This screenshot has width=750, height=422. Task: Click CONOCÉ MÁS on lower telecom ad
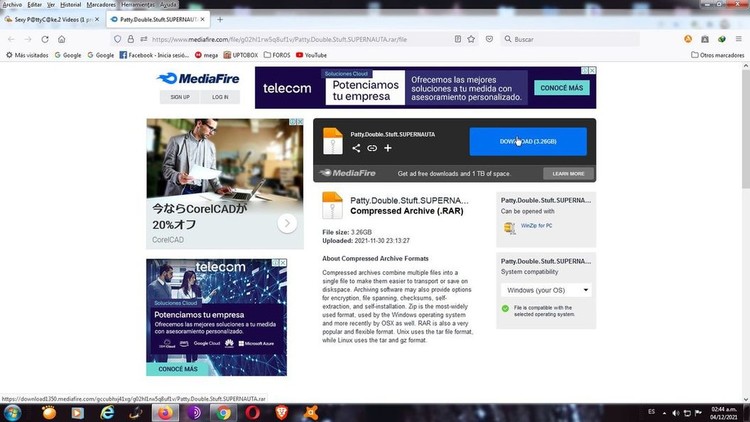(x=177, y=369)
